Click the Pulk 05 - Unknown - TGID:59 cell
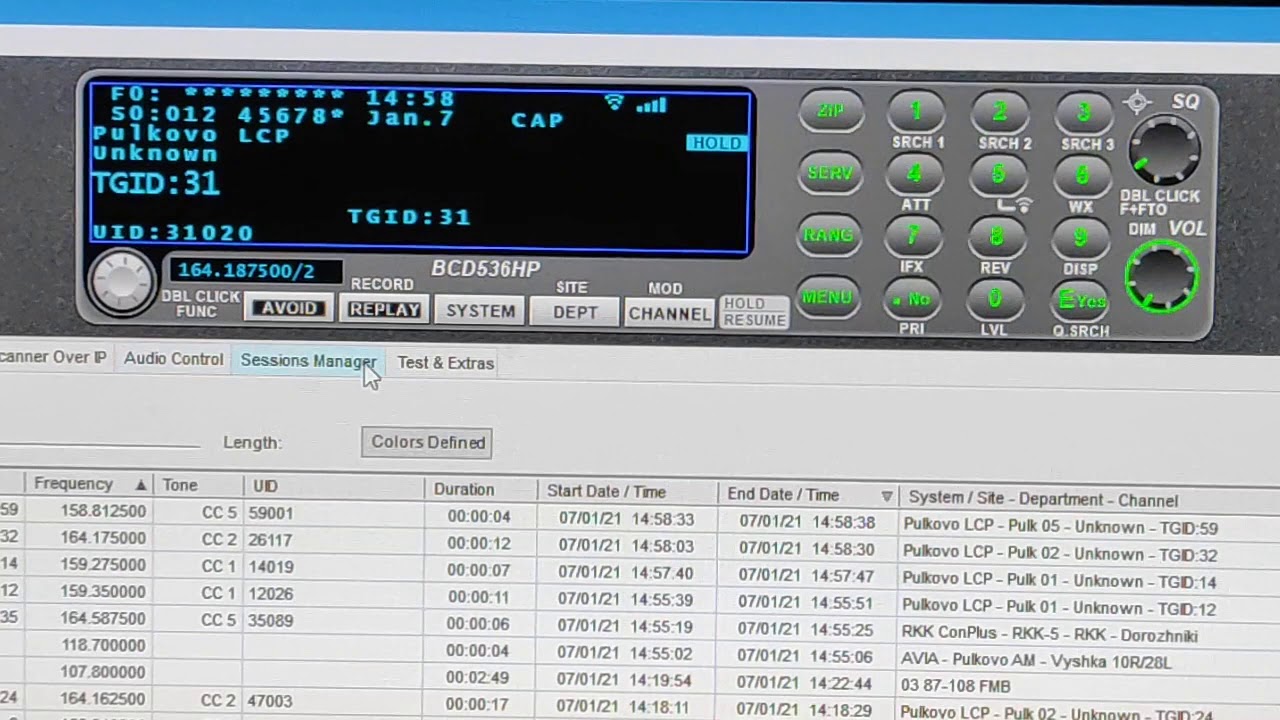 pyautogui.click(x=1060, y=527)
